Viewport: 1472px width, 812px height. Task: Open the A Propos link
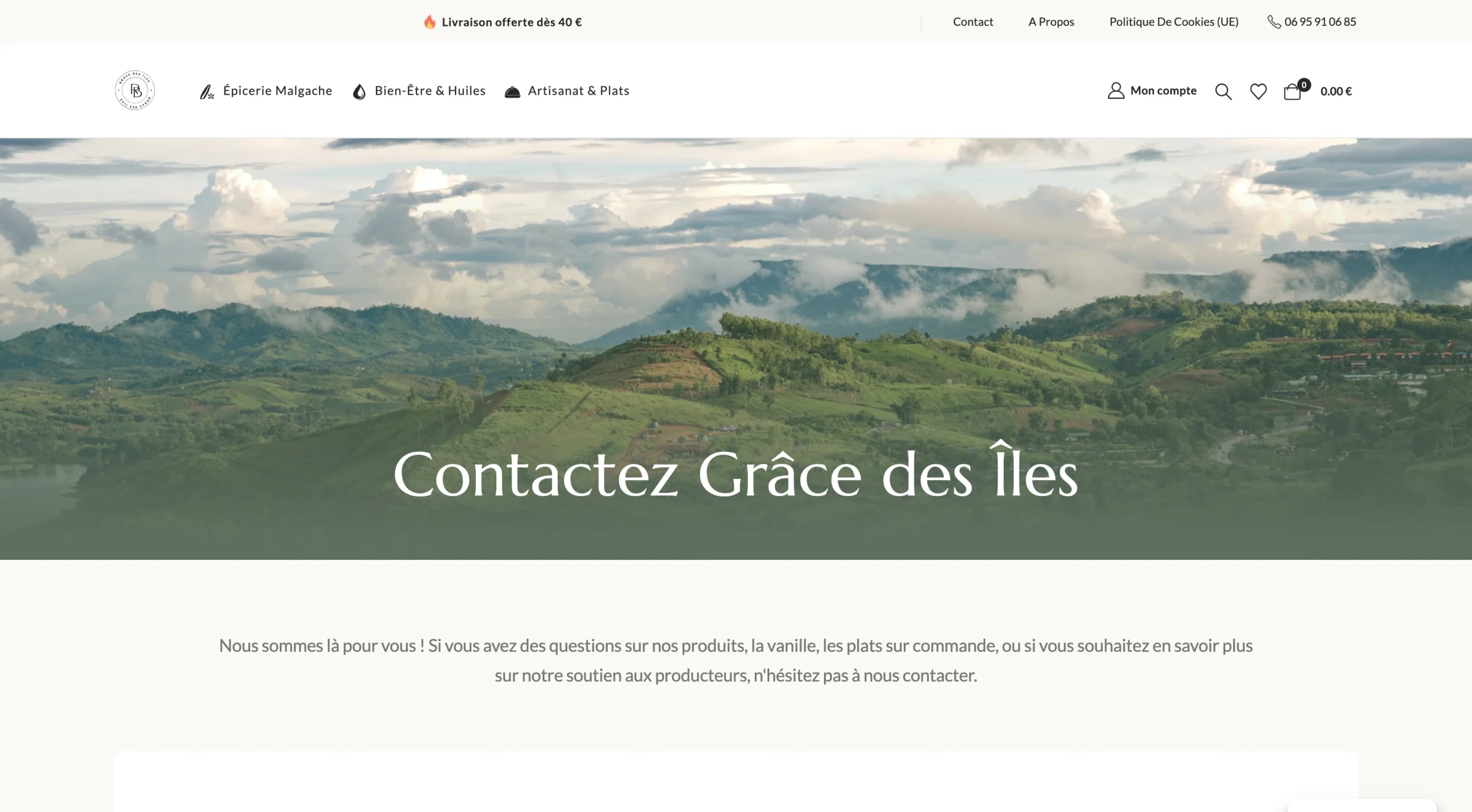click(x=1051, y=22)
